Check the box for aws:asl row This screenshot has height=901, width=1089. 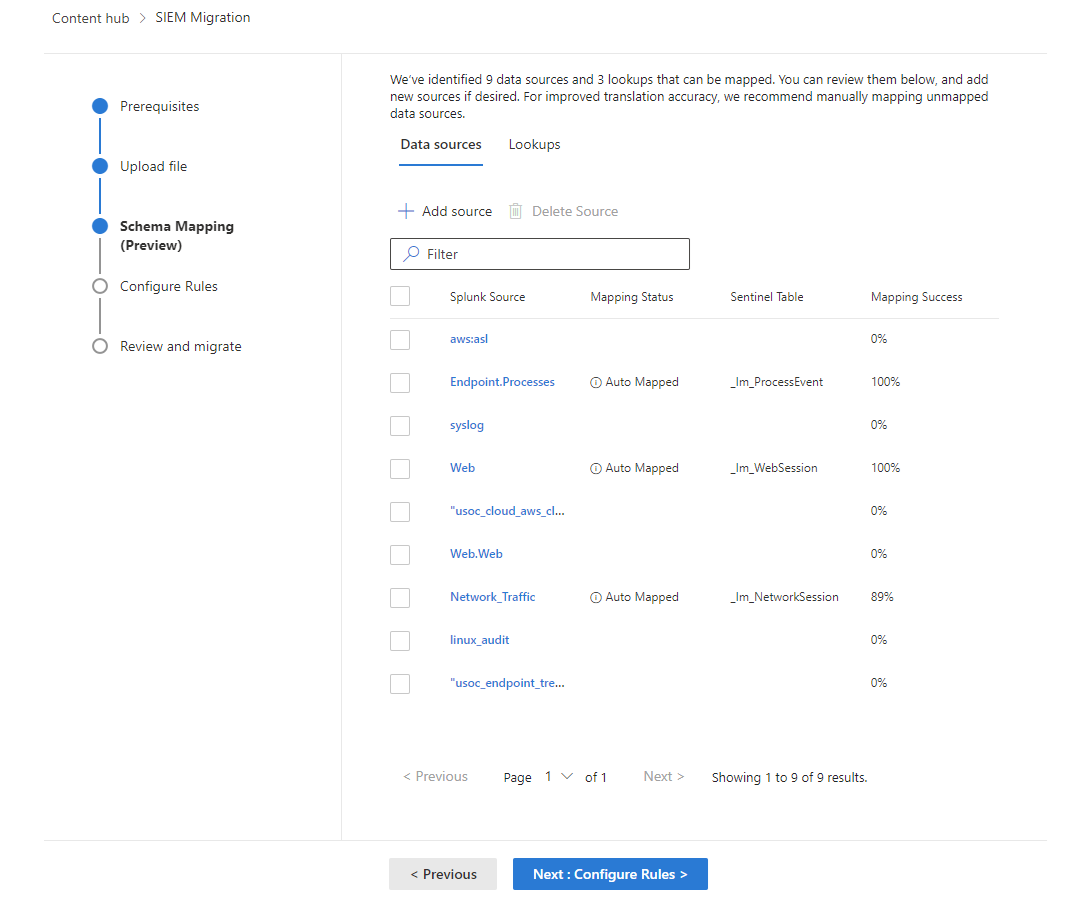(x=400, y=340)
